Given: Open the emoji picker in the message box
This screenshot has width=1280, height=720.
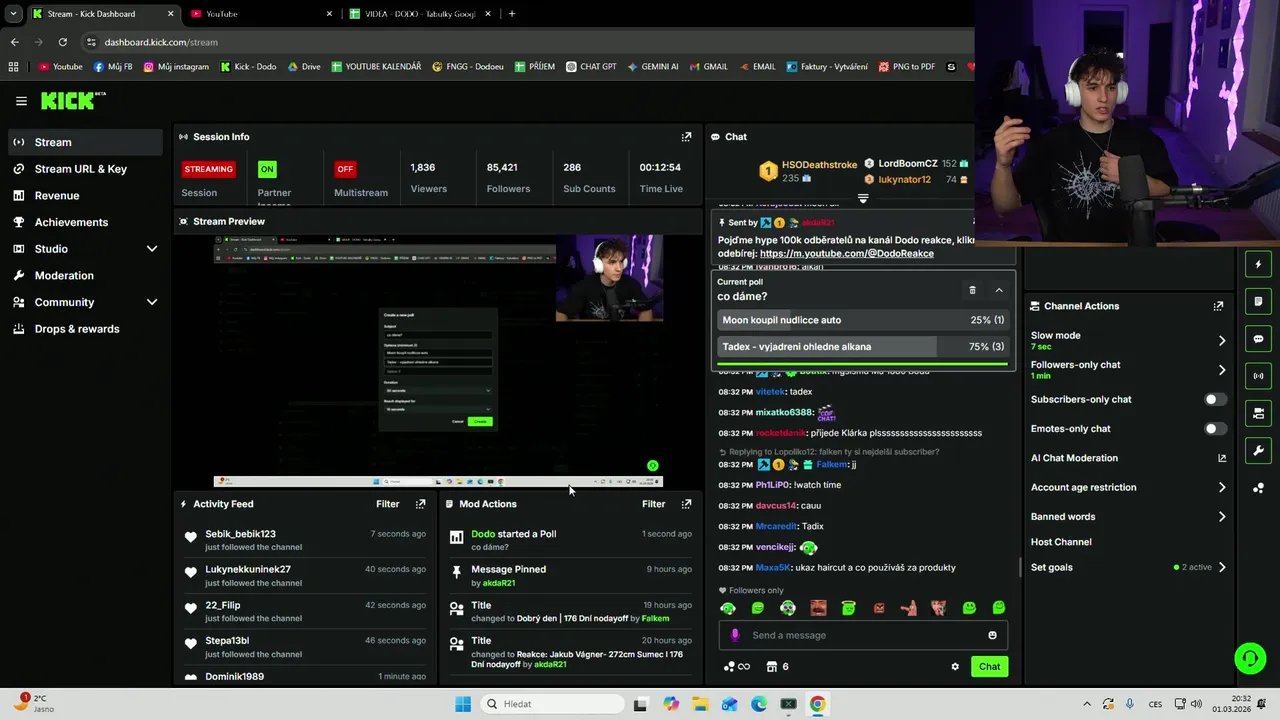Looking at the screenshot, I should coord(992,635).
